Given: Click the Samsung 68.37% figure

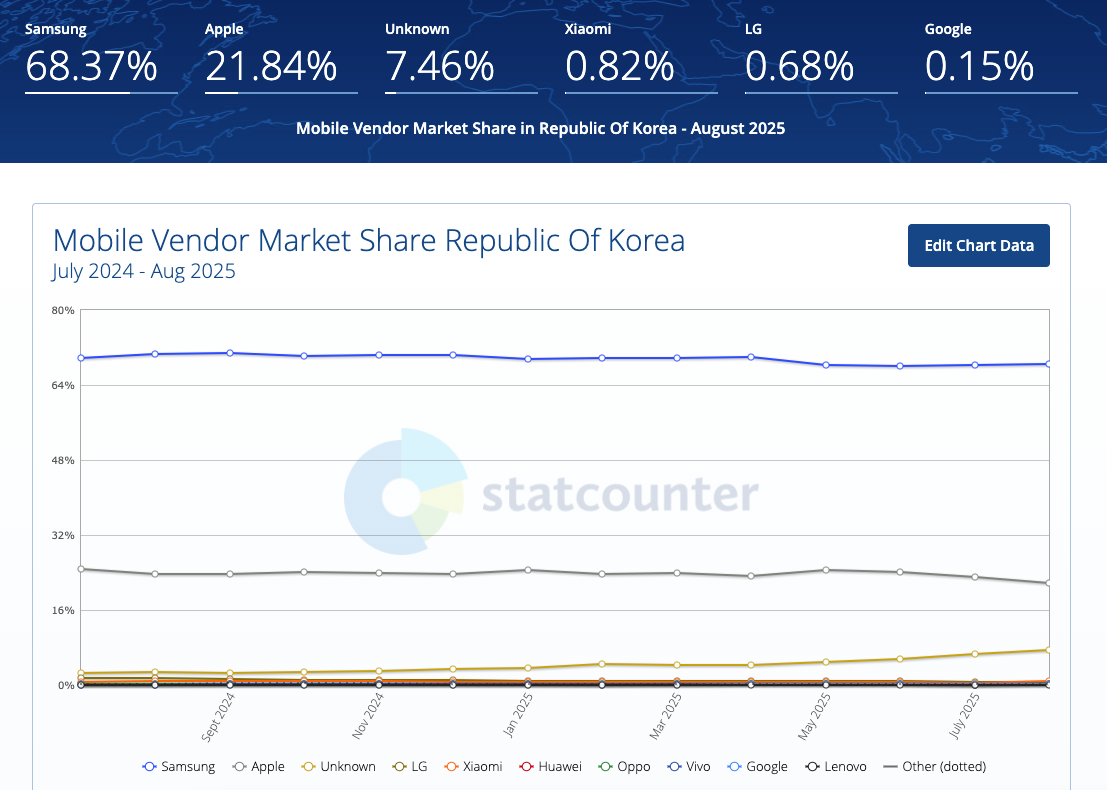Looking at the screenshot, I should pos(91,66).
